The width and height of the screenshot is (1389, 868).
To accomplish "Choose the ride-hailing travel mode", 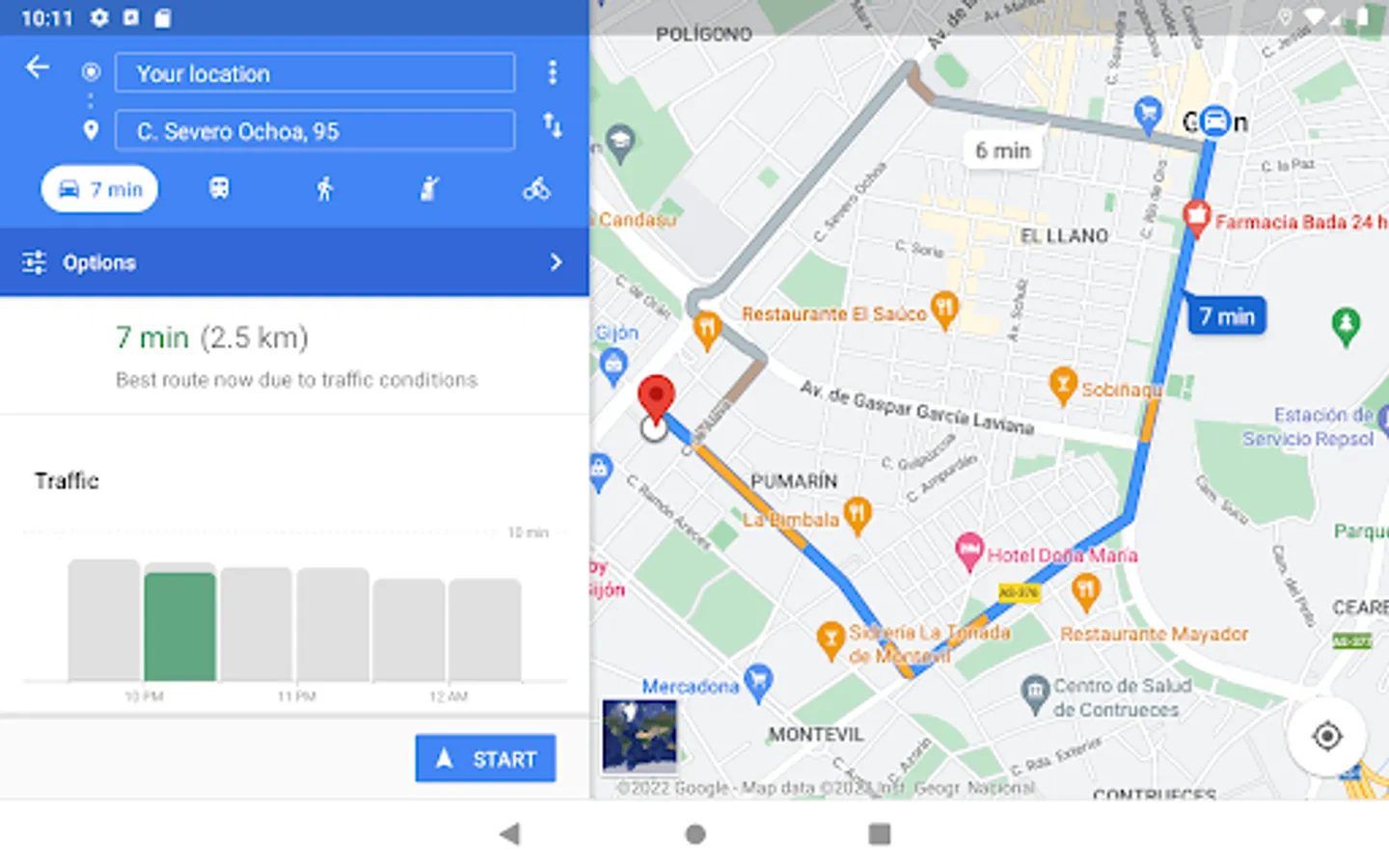I will coord(430,189).
